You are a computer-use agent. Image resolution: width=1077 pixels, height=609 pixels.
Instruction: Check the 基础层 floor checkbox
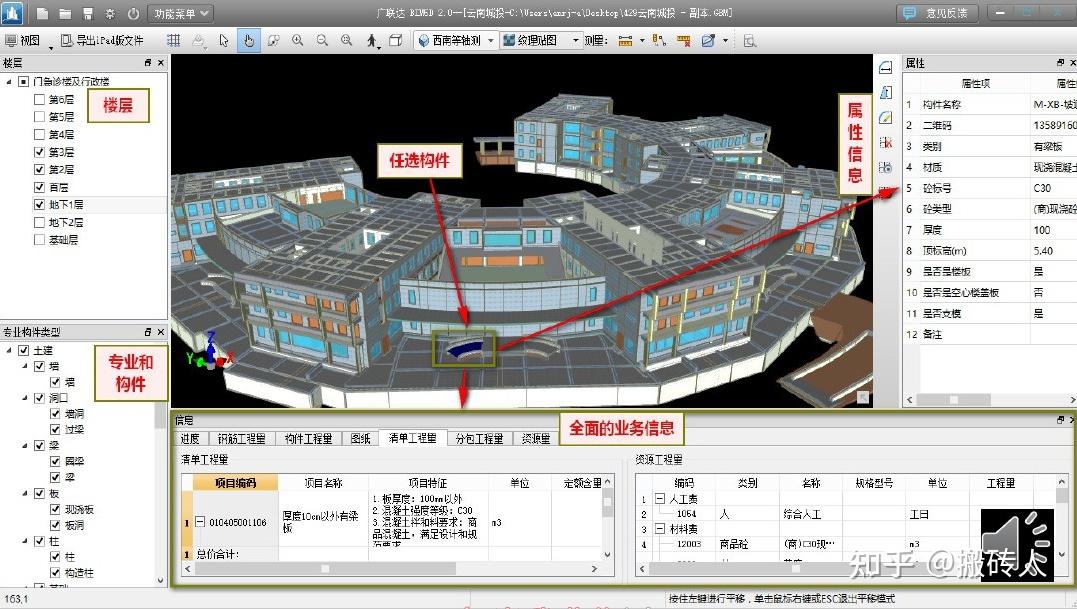[x=40, y=240]
